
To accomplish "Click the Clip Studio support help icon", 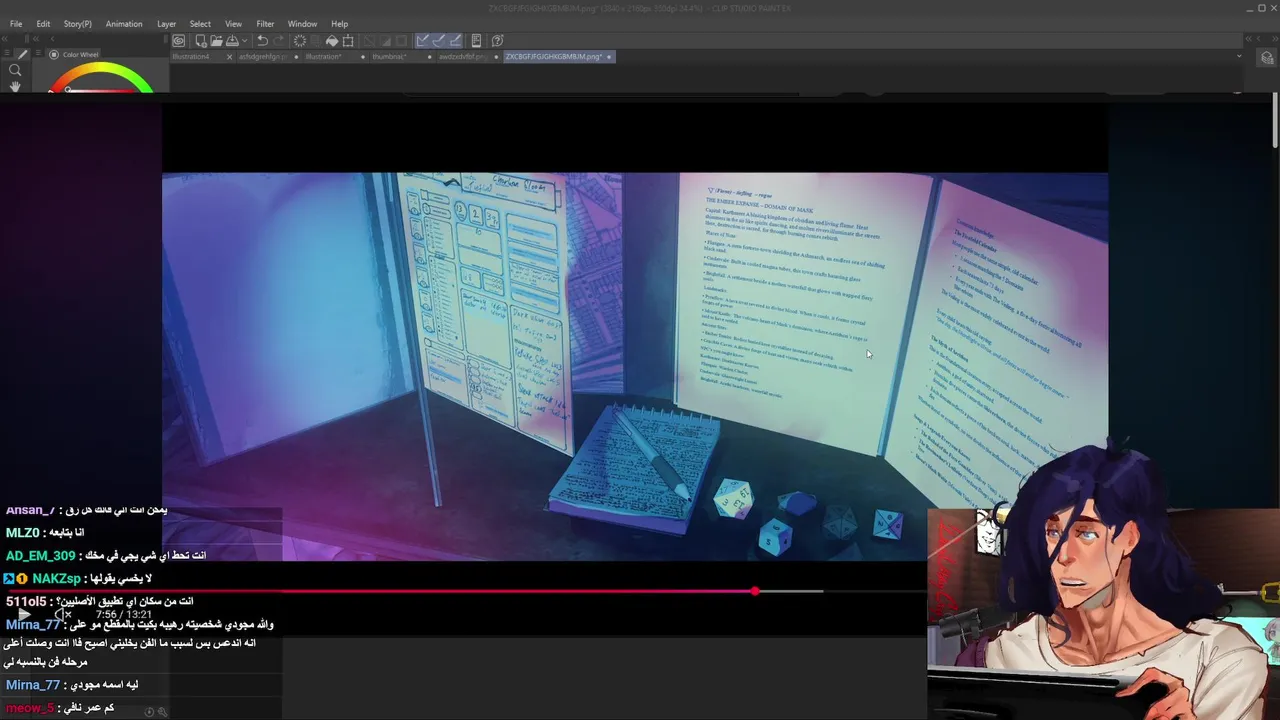I will (x=497, y=41).
